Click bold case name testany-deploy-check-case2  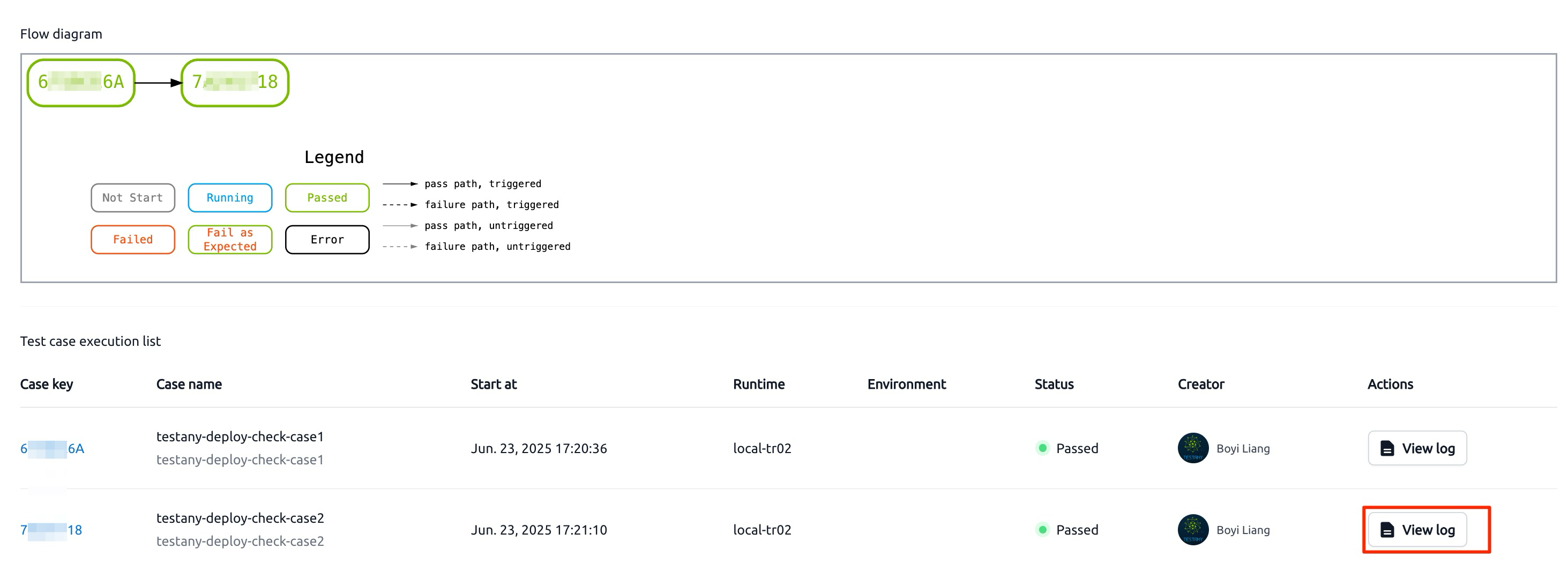(241, 518)
